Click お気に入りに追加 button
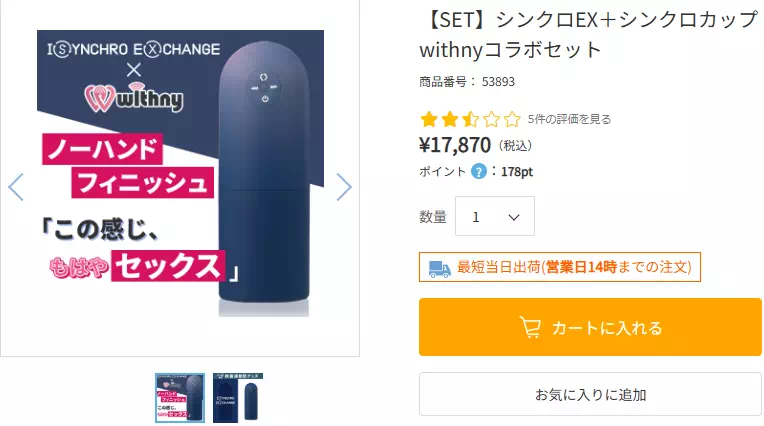 point(590,394)
